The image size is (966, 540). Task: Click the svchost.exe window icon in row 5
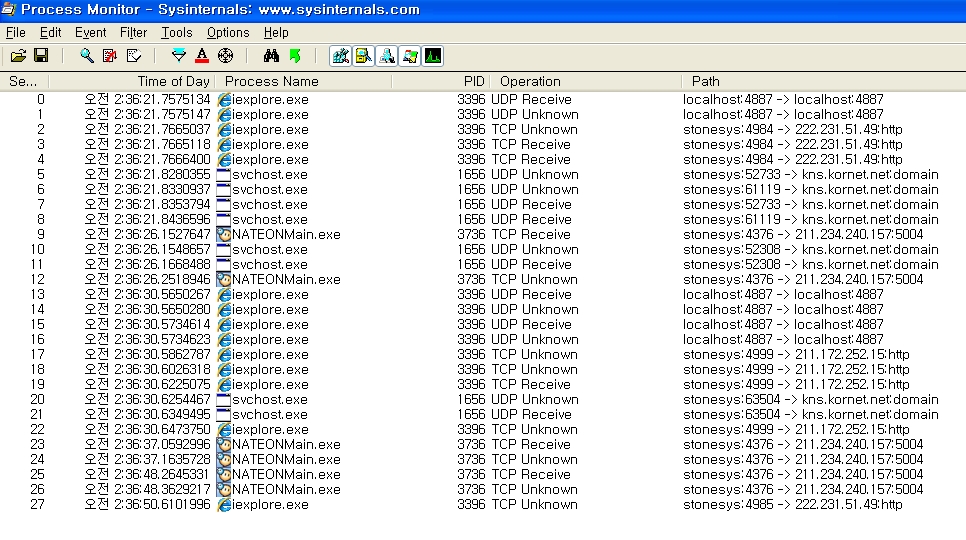224,175
